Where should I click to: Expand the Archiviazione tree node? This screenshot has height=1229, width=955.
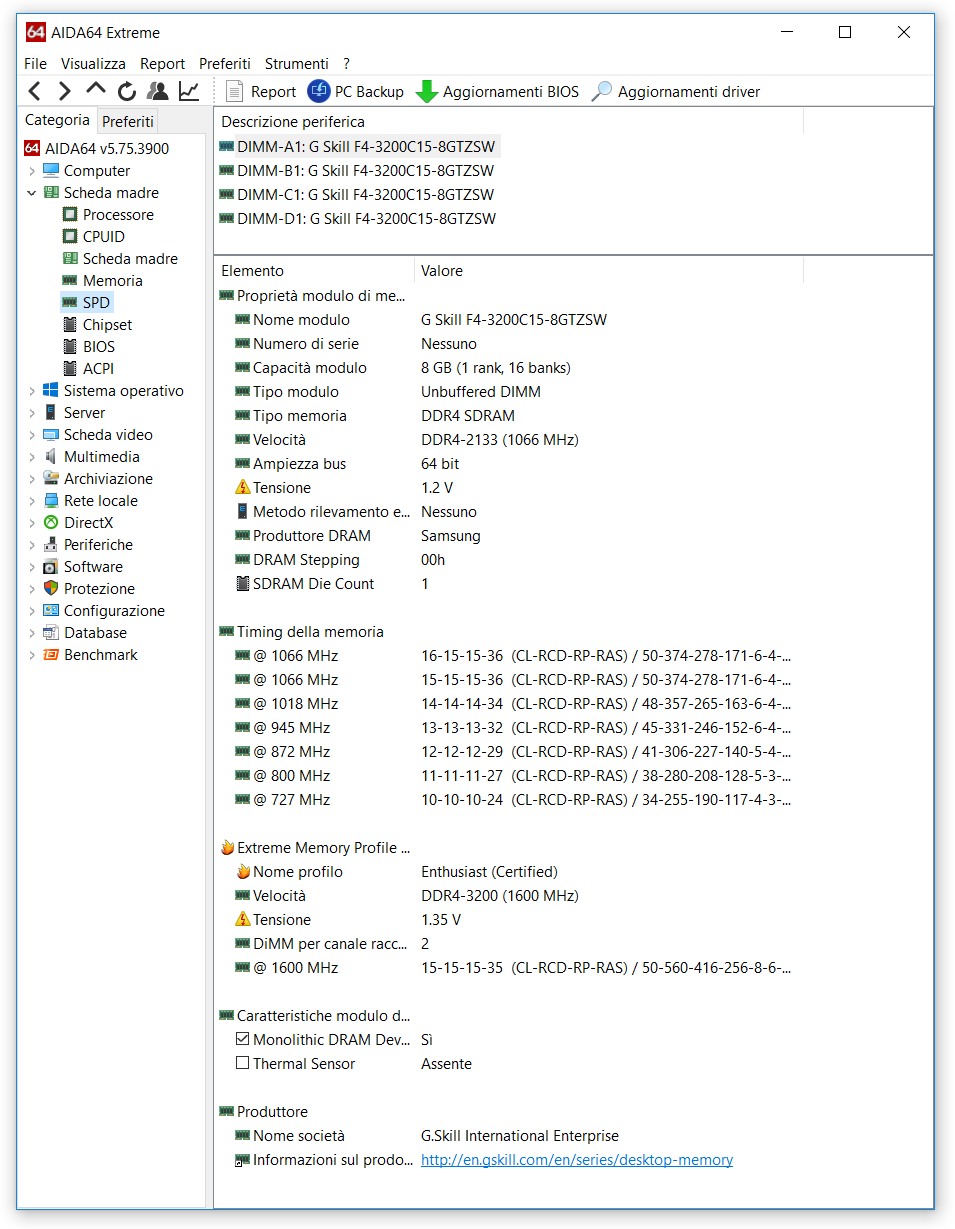[x=32, y=479]
